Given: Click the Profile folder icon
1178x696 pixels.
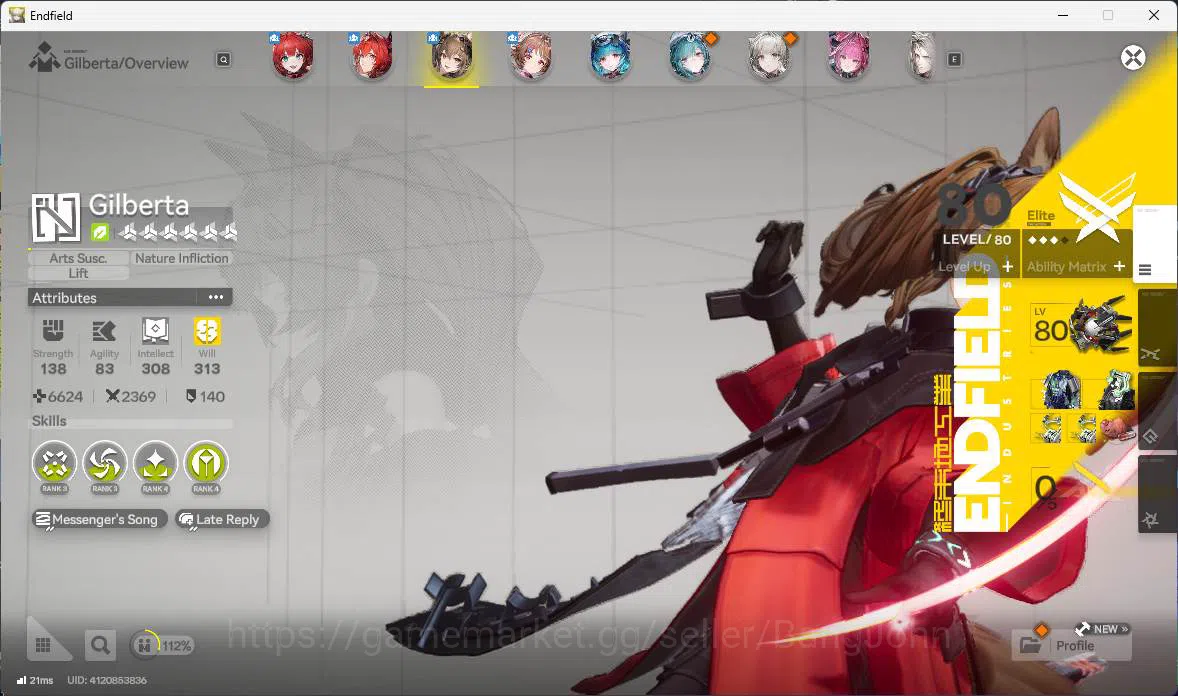Looking at the screenshot, I should pyautogui.click(x=1030, y=645).
